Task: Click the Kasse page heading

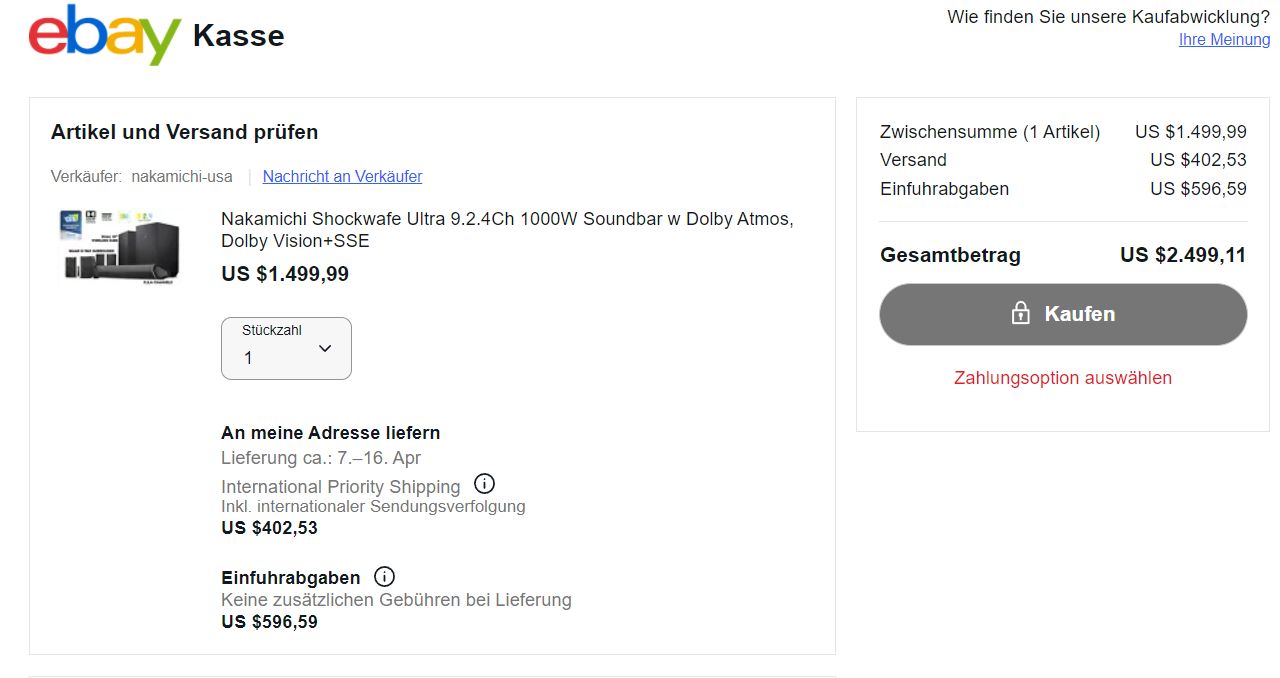Action: coord(238,36)
